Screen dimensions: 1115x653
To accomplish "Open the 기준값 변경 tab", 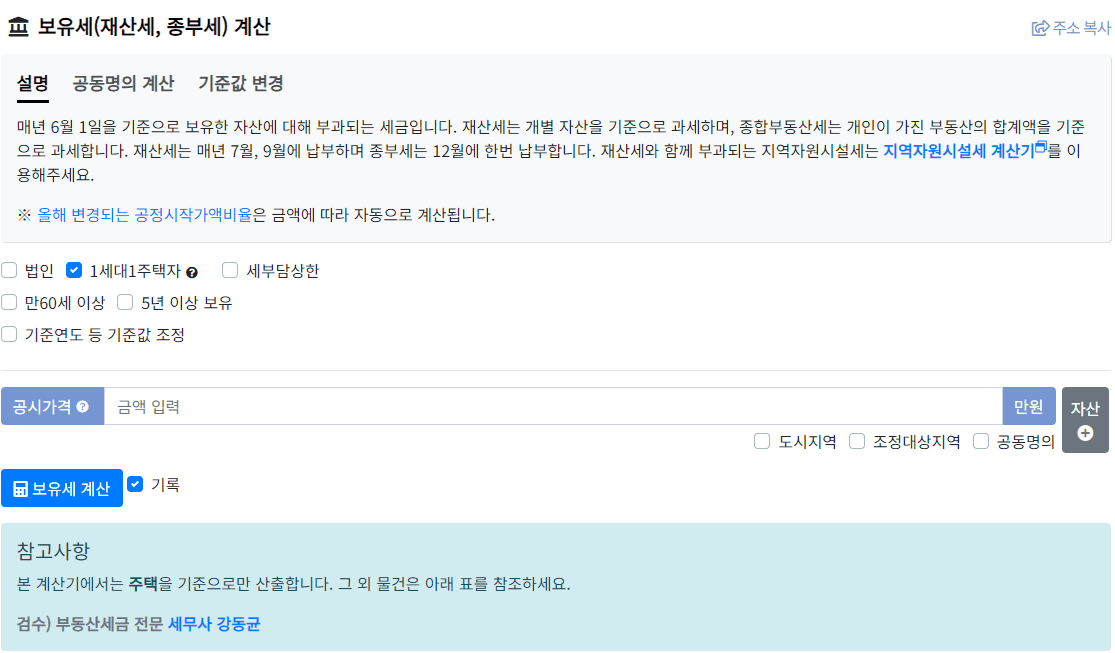I will 241,84.
